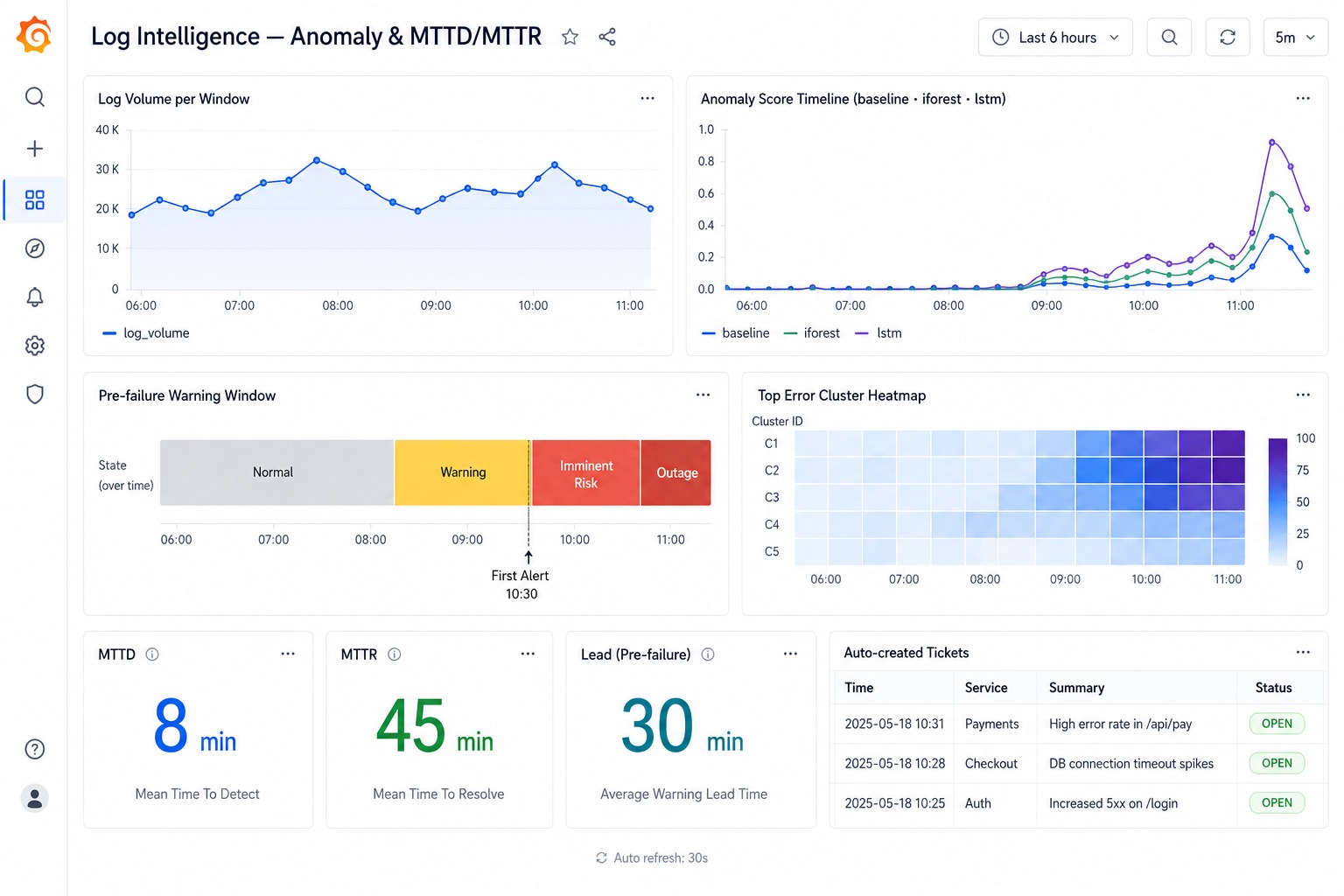1344x896 pixels.
Task: Click 'DB connection timeout spikes' summary
Action: tap(1131, 764)
